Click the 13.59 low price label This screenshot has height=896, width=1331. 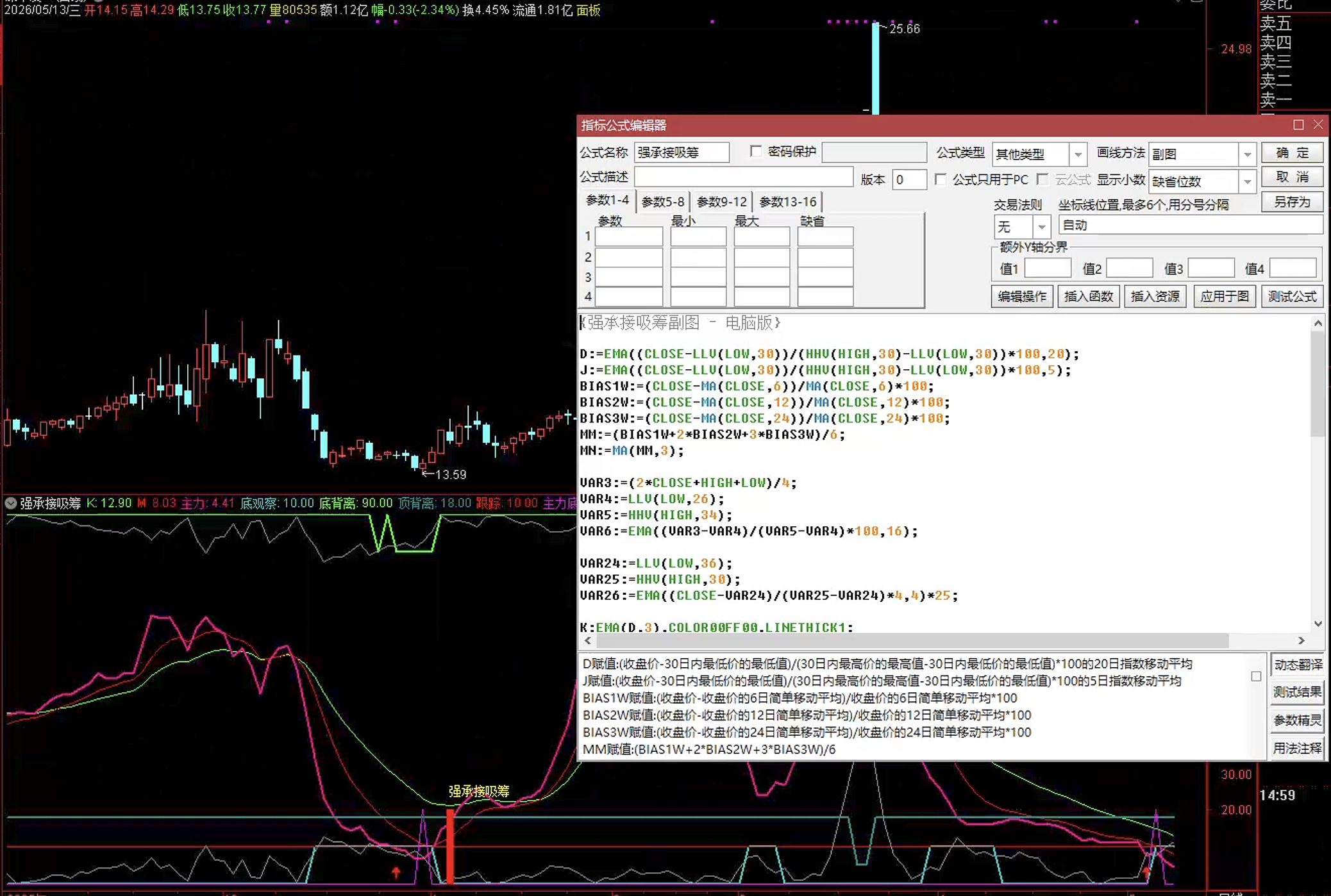coord(451,475)
